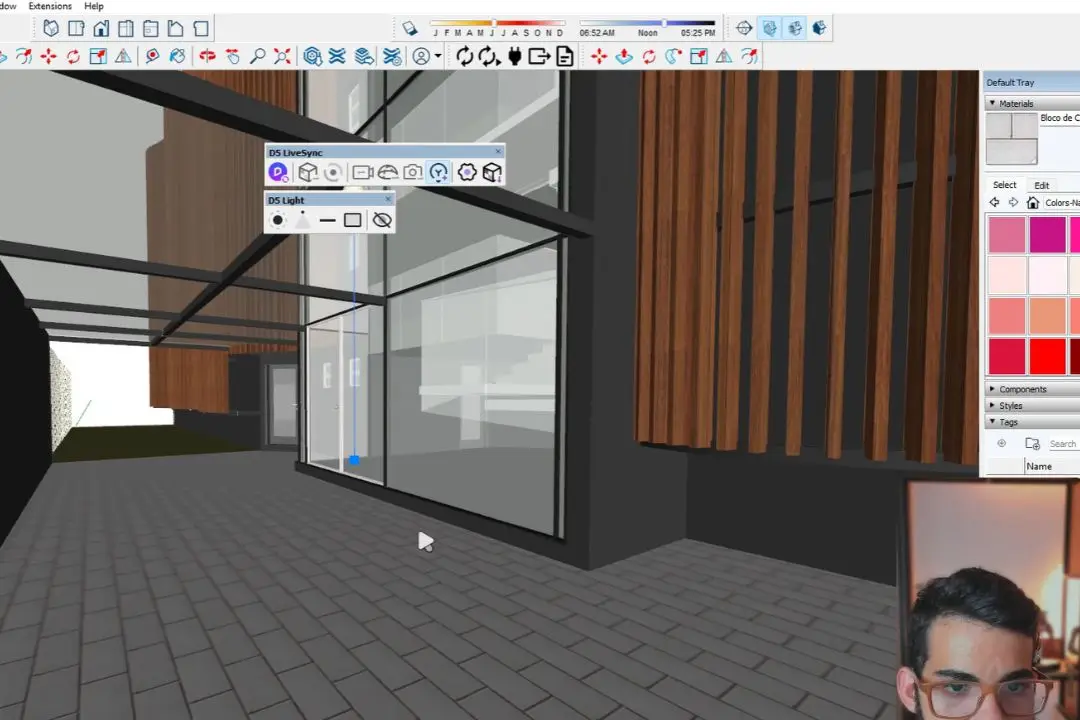Image resolution: width=1080 pixels, height=720 pixels.
Task: Open the Help menu
Action: pyautogui.click(x=94, y=6)
